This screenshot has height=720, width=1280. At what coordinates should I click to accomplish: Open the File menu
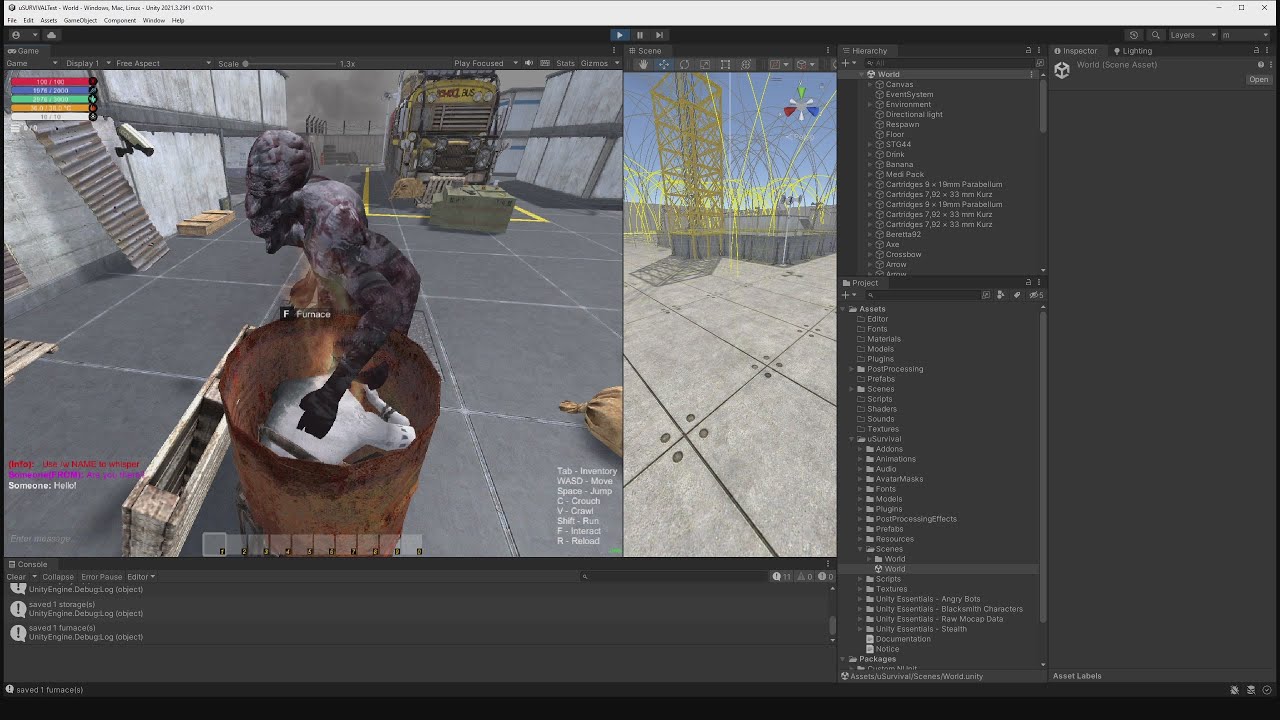(12, 20)
